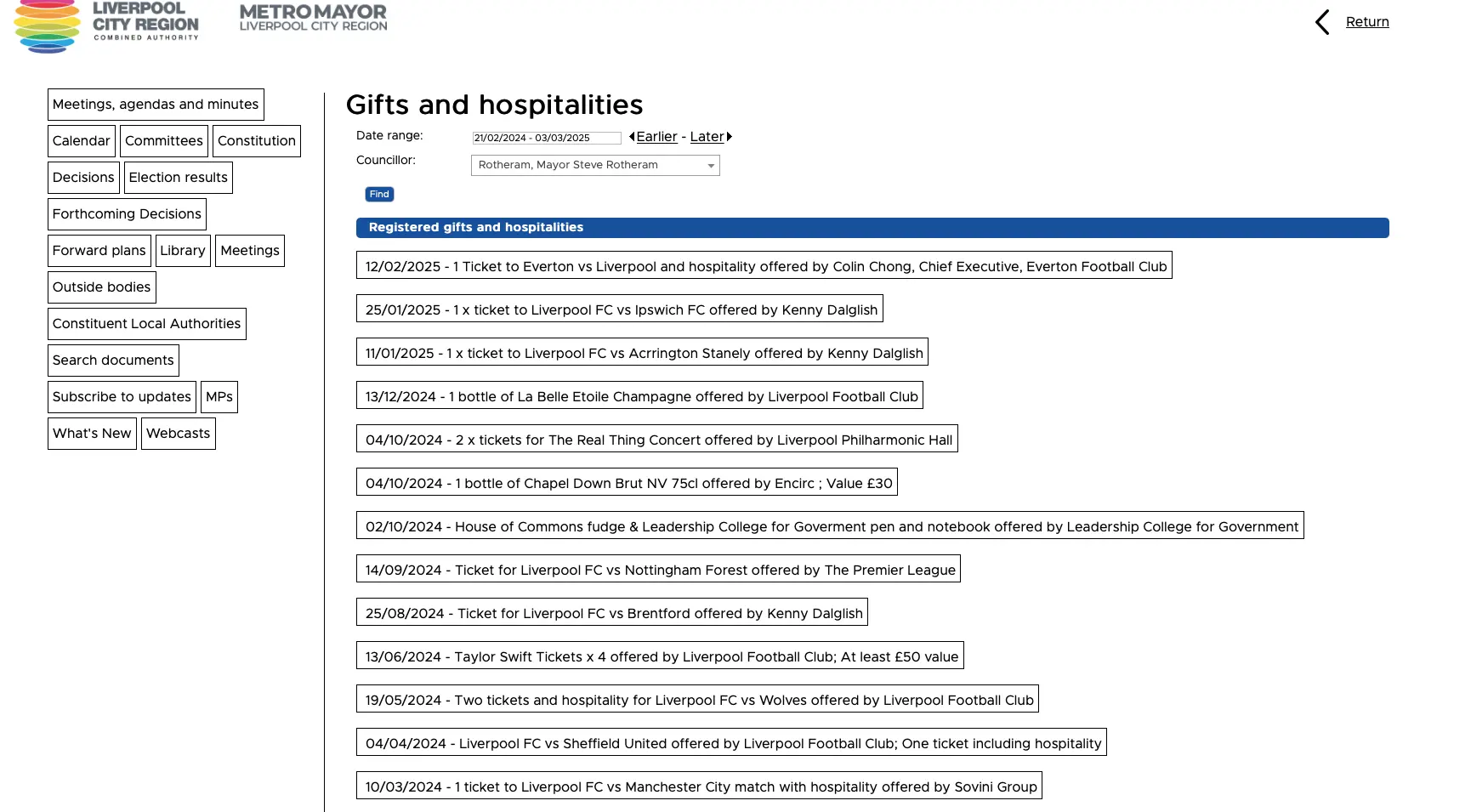This screenshot has height=812, width=1471.
Task: Click the right arrow beside Later
Action: coord(729,137)
